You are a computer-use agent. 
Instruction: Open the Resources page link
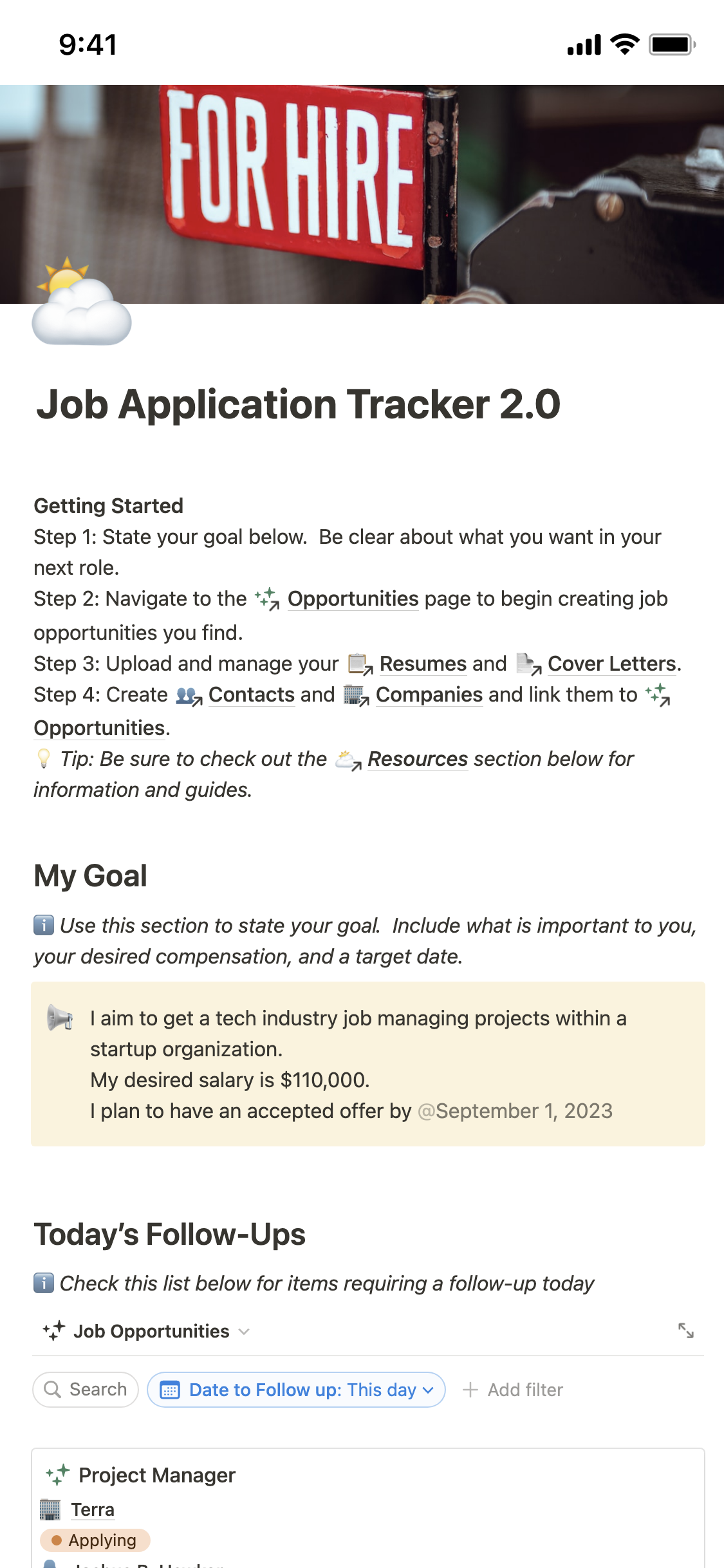(x=417, y=760)
